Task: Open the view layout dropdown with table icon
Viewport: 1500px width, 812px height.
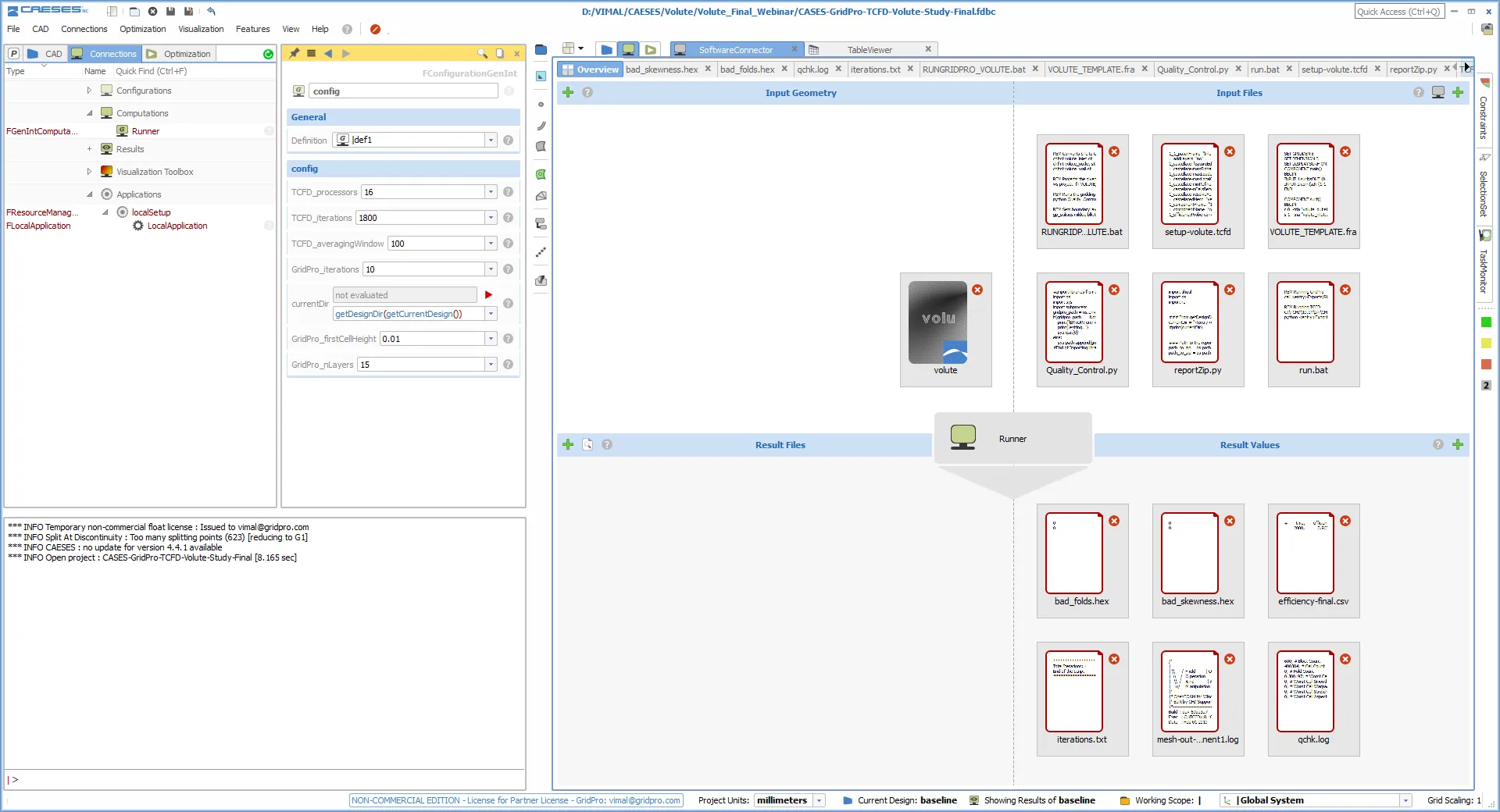Action: coord(573,48)
